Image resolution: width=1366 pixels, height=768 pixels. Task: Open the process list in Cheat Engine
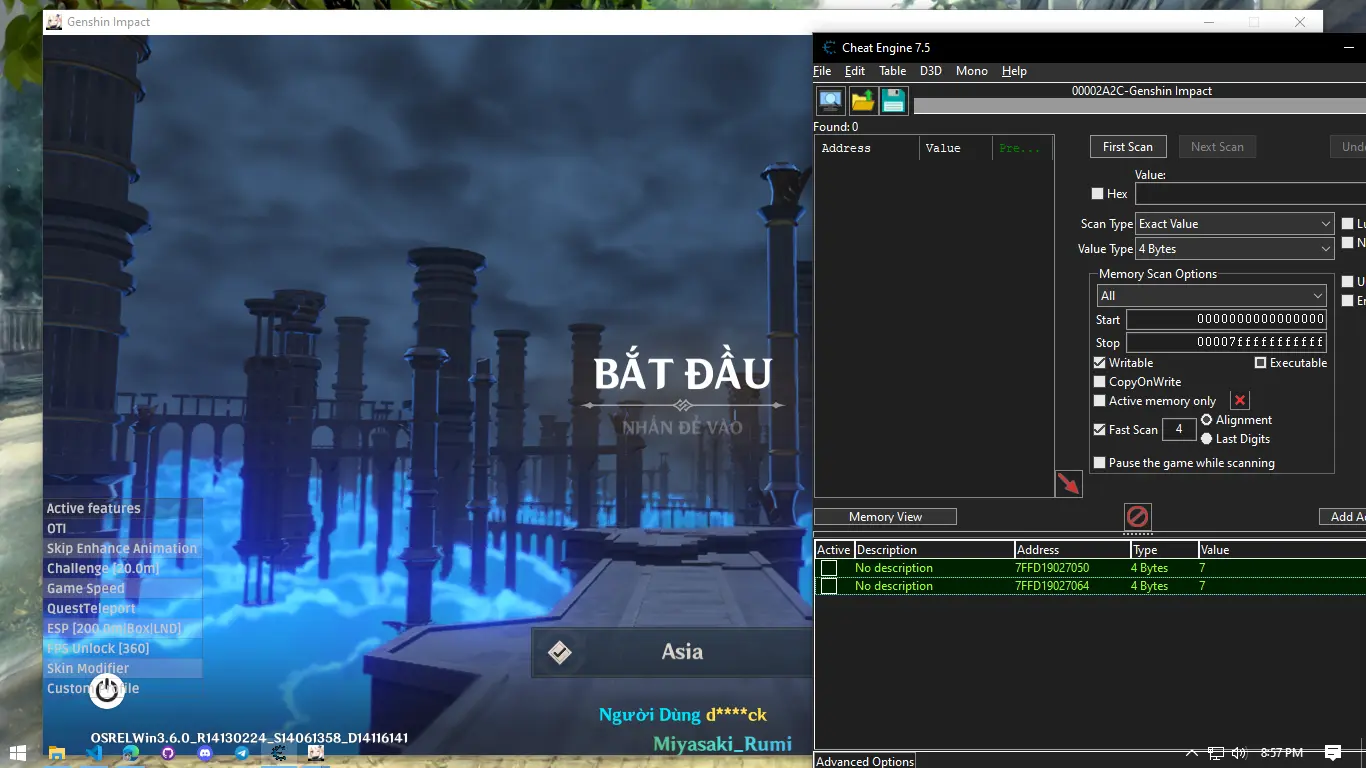point(830,101)
